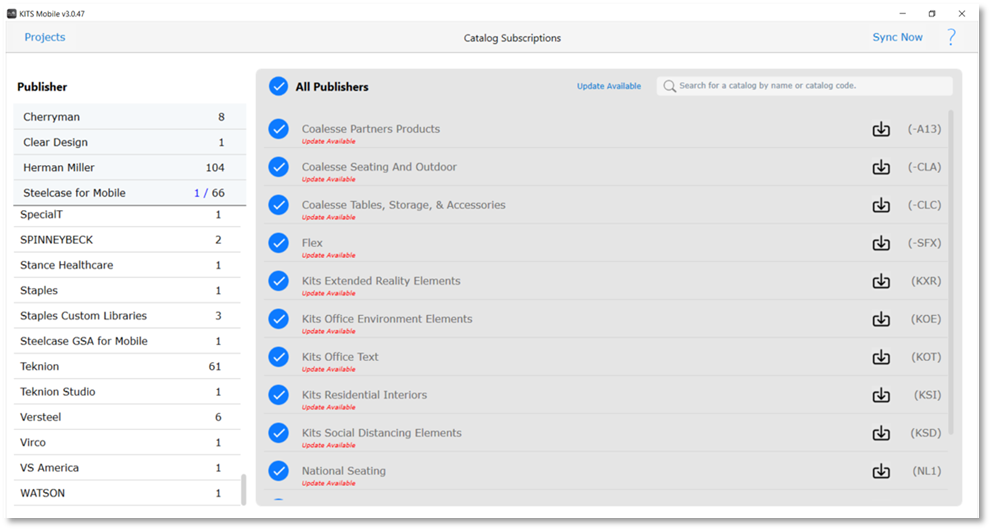
Task: Select the Staples publisher row
Action: tap(127, 290)
